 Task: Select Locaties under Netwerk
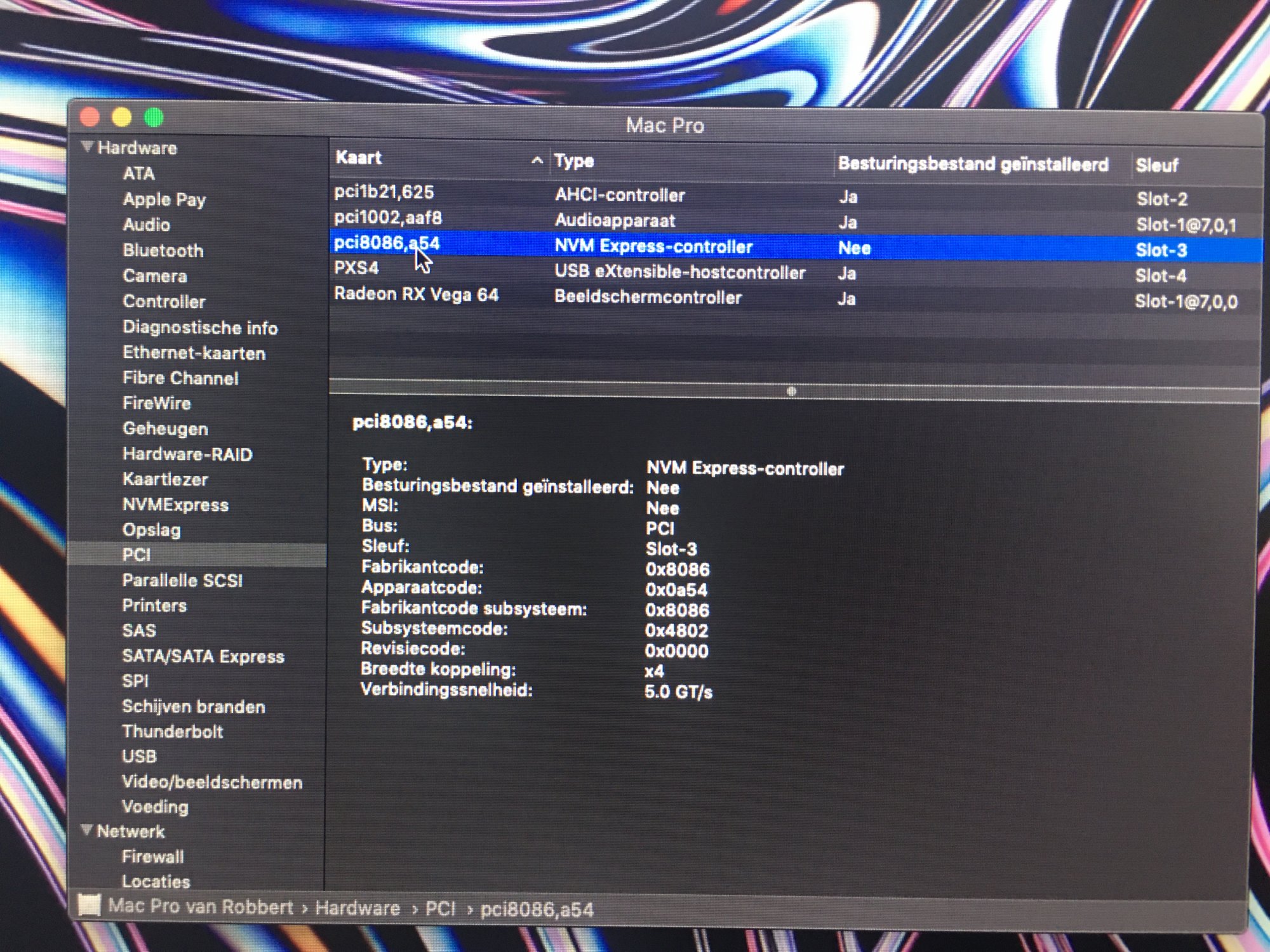(x=156, y=881)
